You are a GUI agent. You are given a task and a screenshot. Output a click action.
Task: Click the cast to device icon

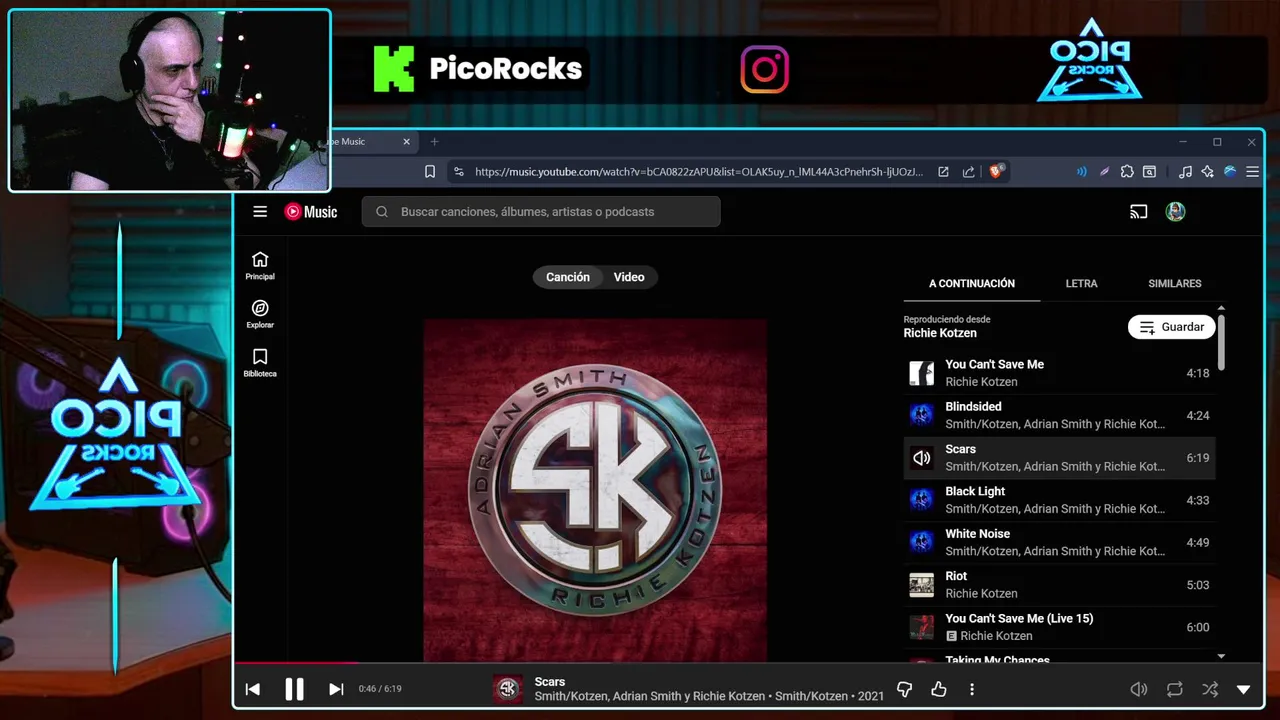[1138, 211]
